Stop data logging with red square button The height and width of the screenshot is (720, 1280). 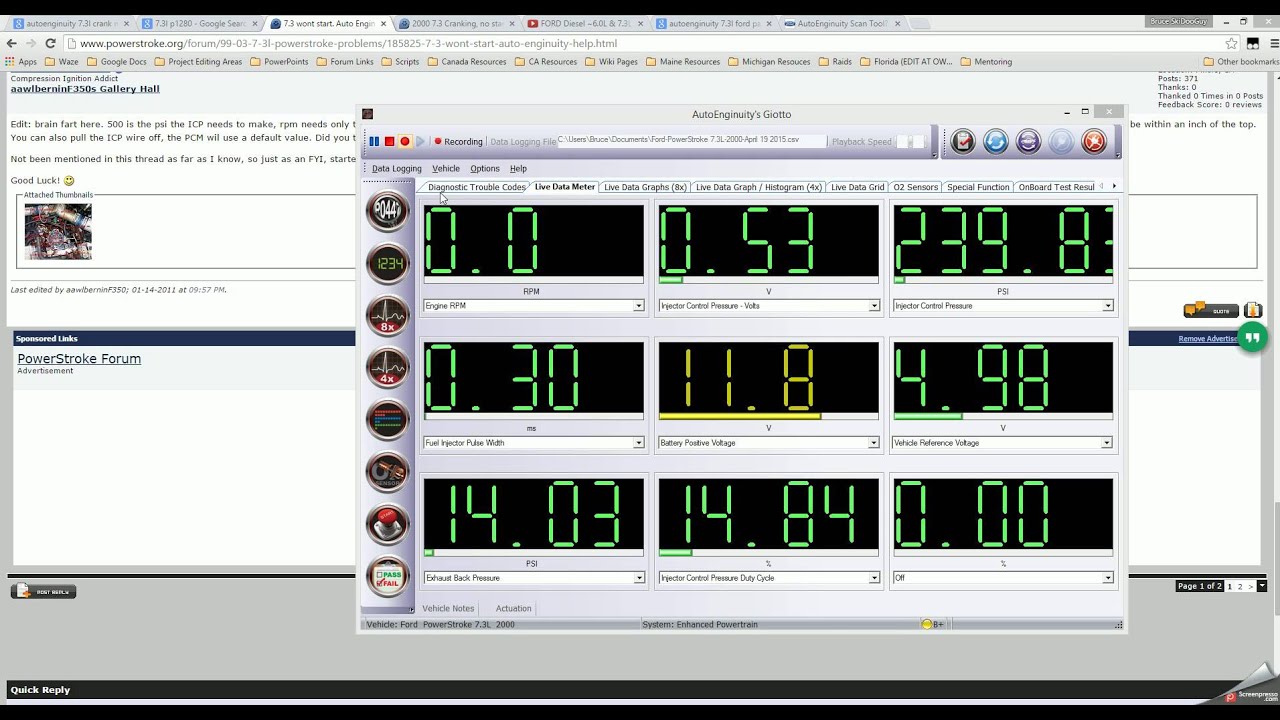coord(389,142)
